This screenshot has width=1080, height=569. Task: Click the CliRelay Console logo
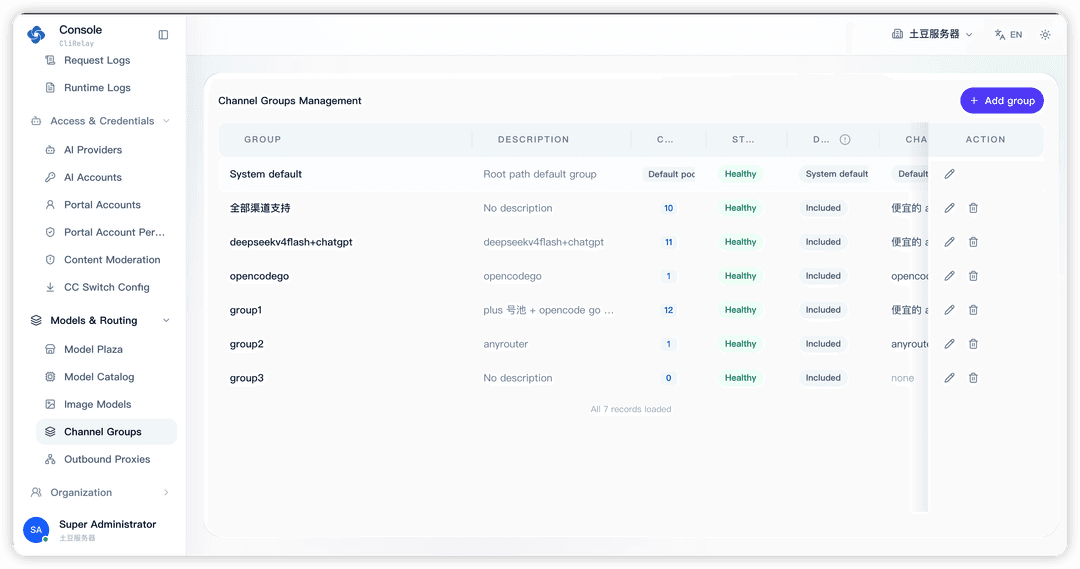36,34
